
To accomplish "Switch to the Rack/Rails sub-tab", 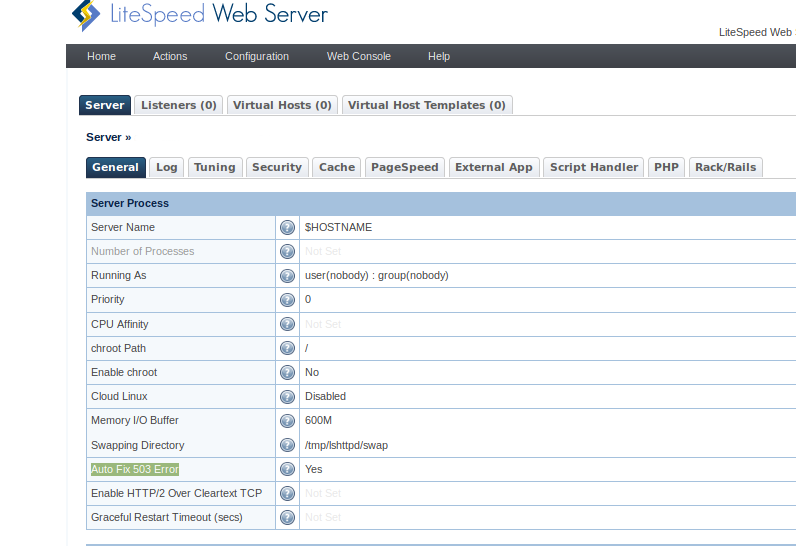I will 726,167.
